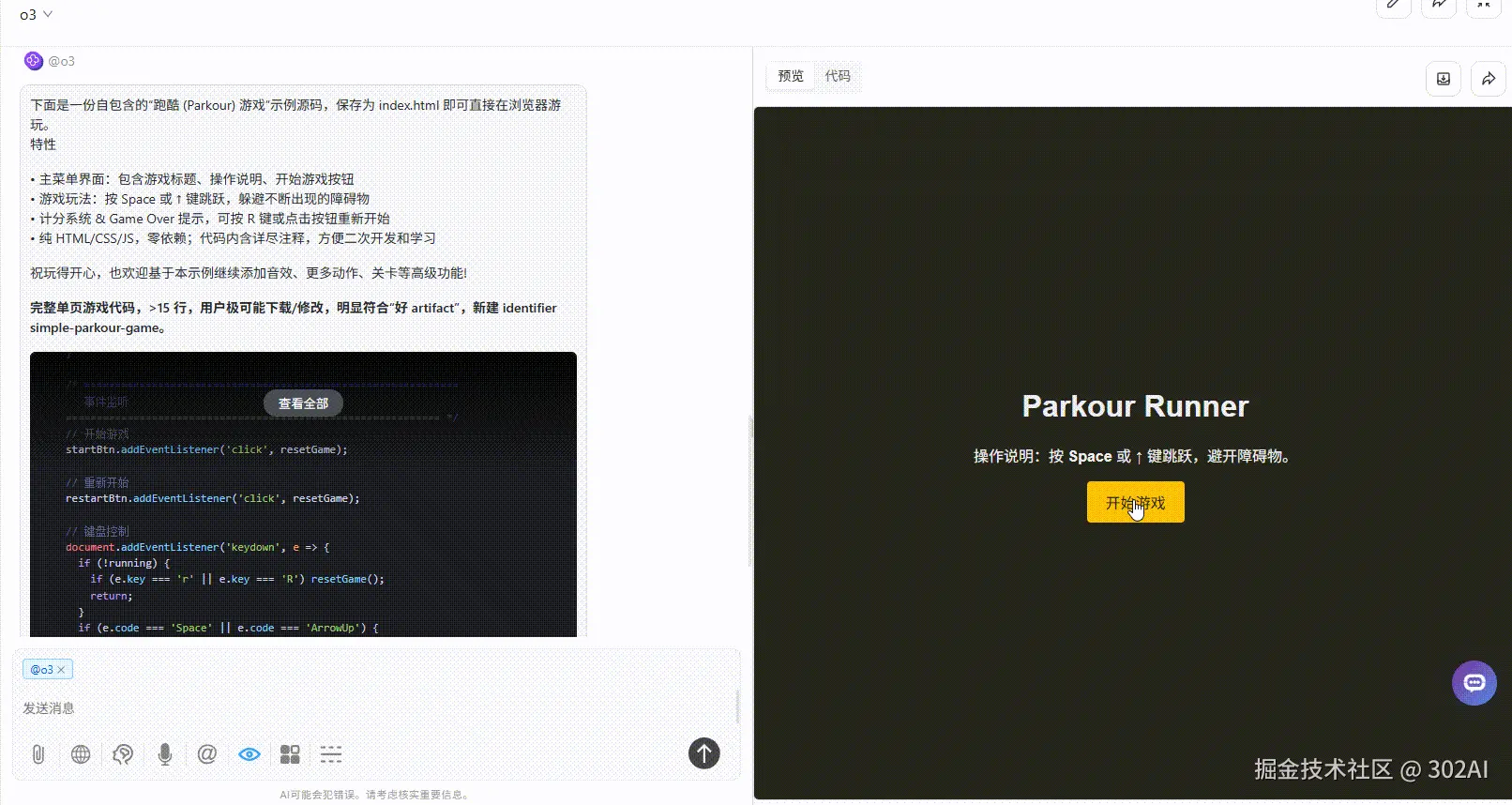Click the send arrow button
1512x805 pixels.
tap(704, 753)
